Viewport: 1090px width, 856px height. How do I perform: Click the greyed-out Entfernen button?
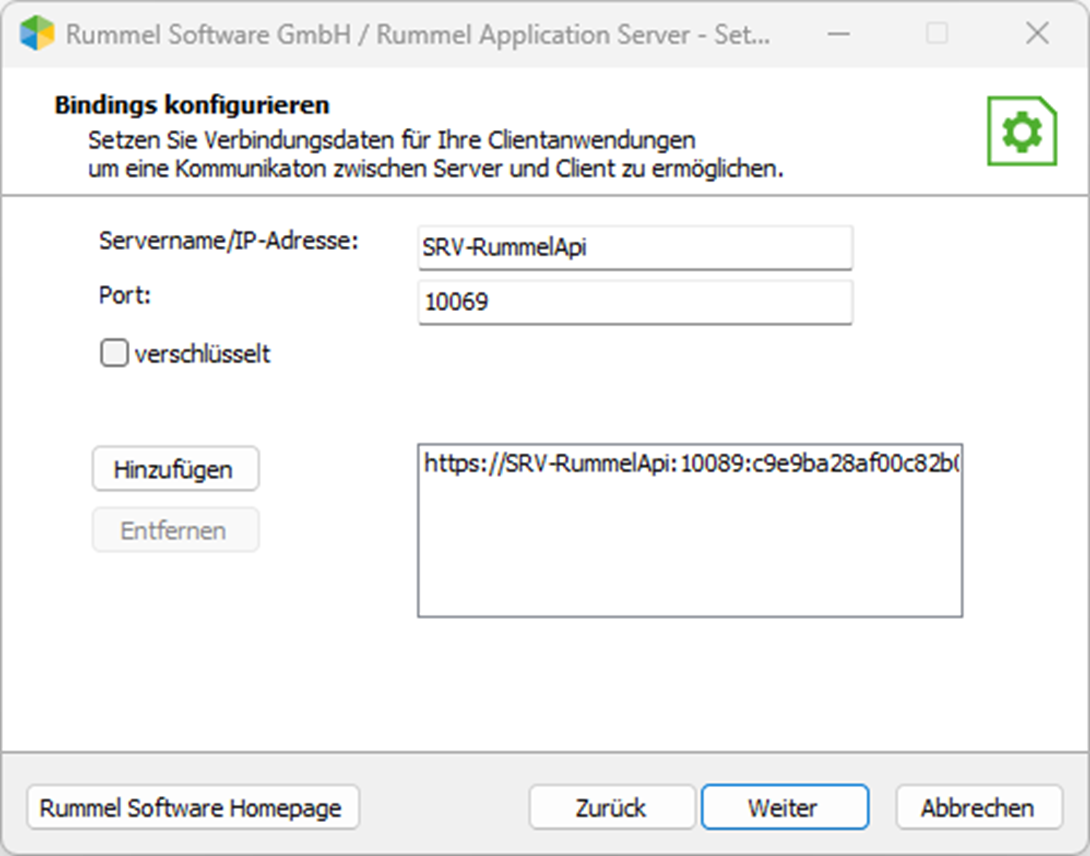175,530
